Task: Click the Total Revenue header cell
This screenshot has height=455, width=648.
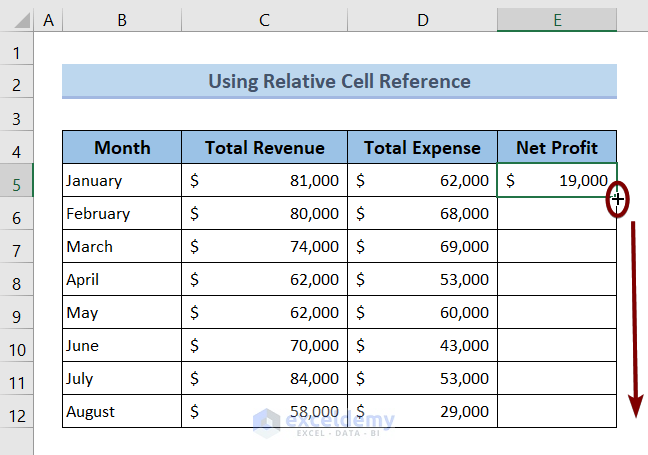Action: [x=264, y=148]
